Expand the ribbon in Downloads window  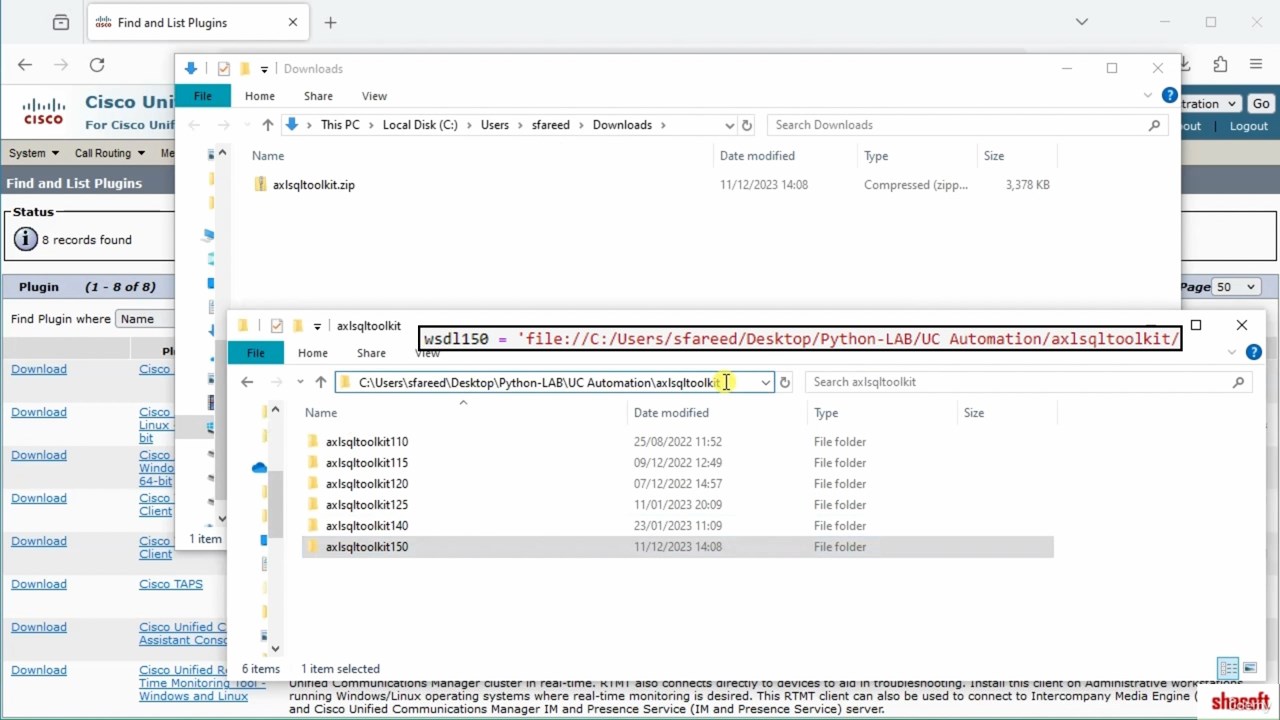tap(1148, 96)
